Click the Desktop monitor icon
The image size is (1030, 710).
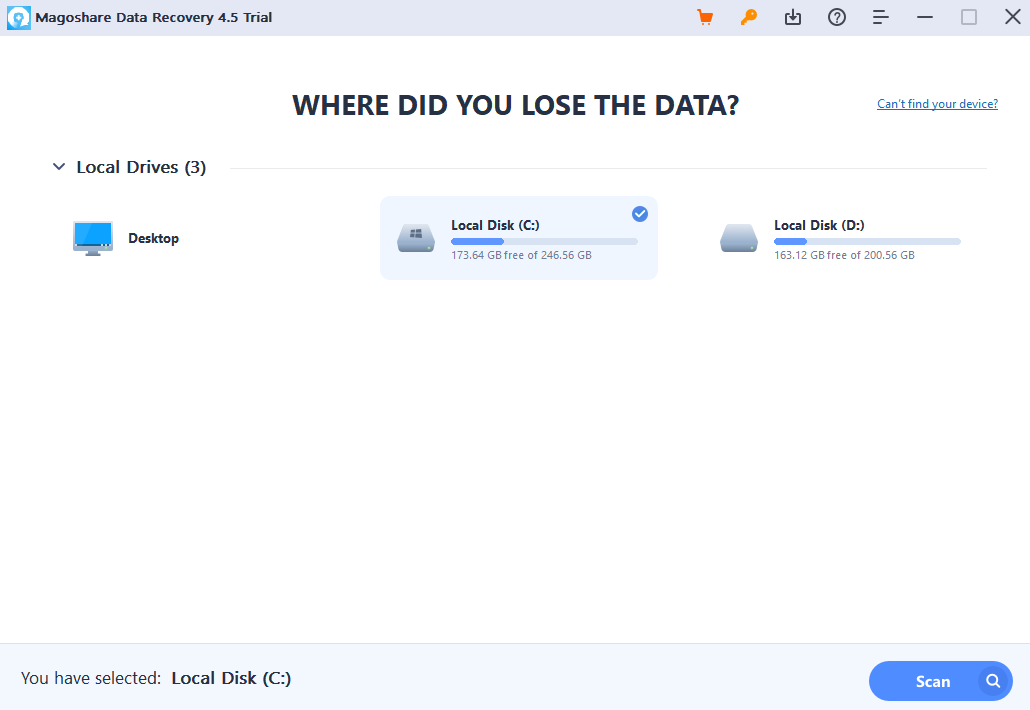(92, 238)
